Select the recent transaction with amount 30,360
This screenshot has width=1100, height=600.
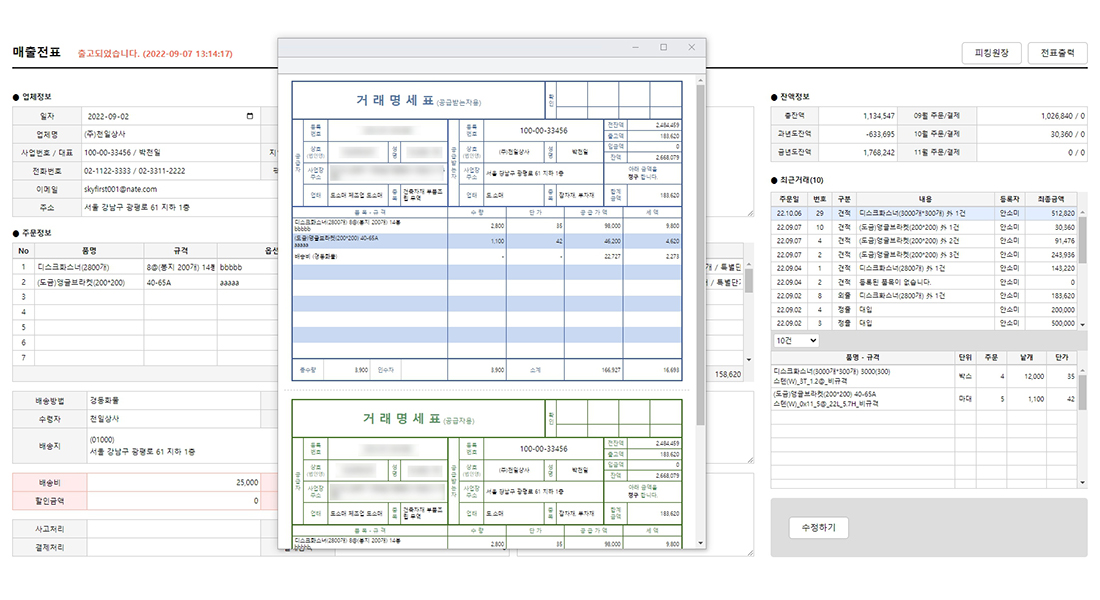pyautogui.click(x=924, y=227)
